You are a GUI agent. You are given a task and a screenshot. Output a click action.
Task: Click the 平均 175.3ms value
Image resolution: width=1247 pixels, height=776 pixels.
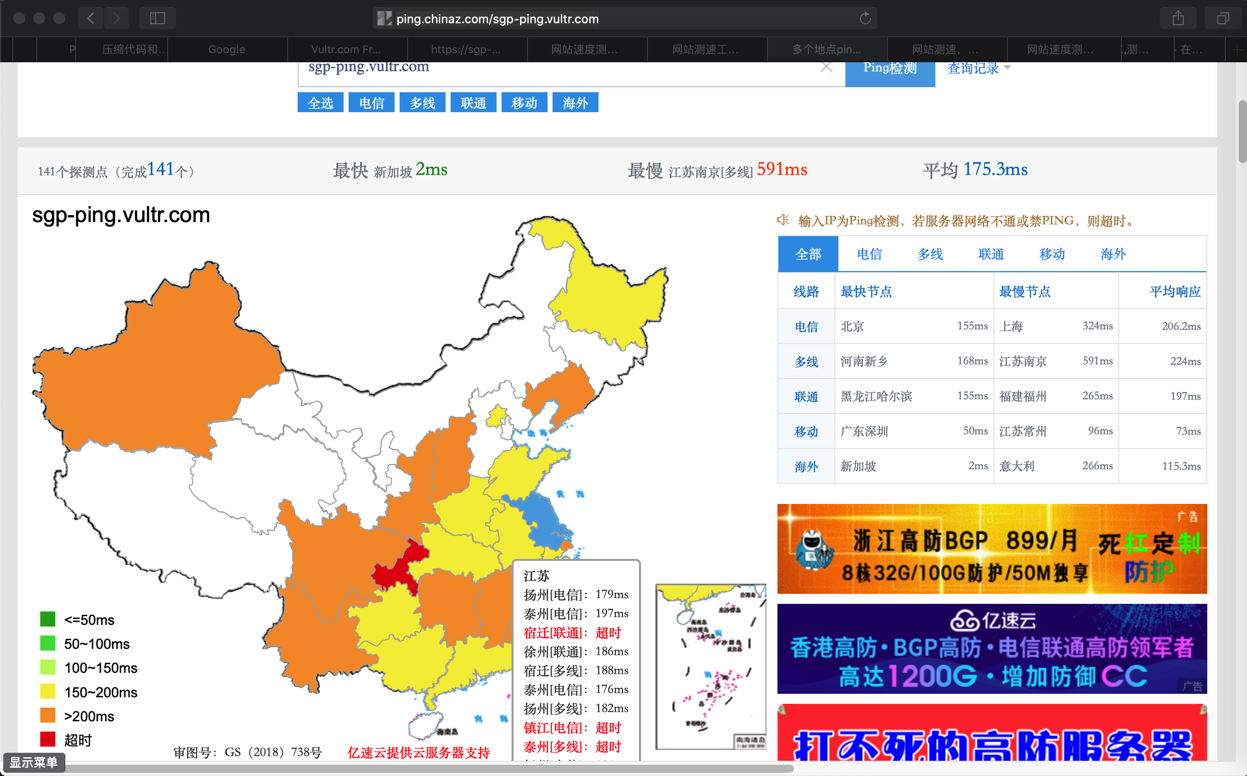click(x=996, y=170)
